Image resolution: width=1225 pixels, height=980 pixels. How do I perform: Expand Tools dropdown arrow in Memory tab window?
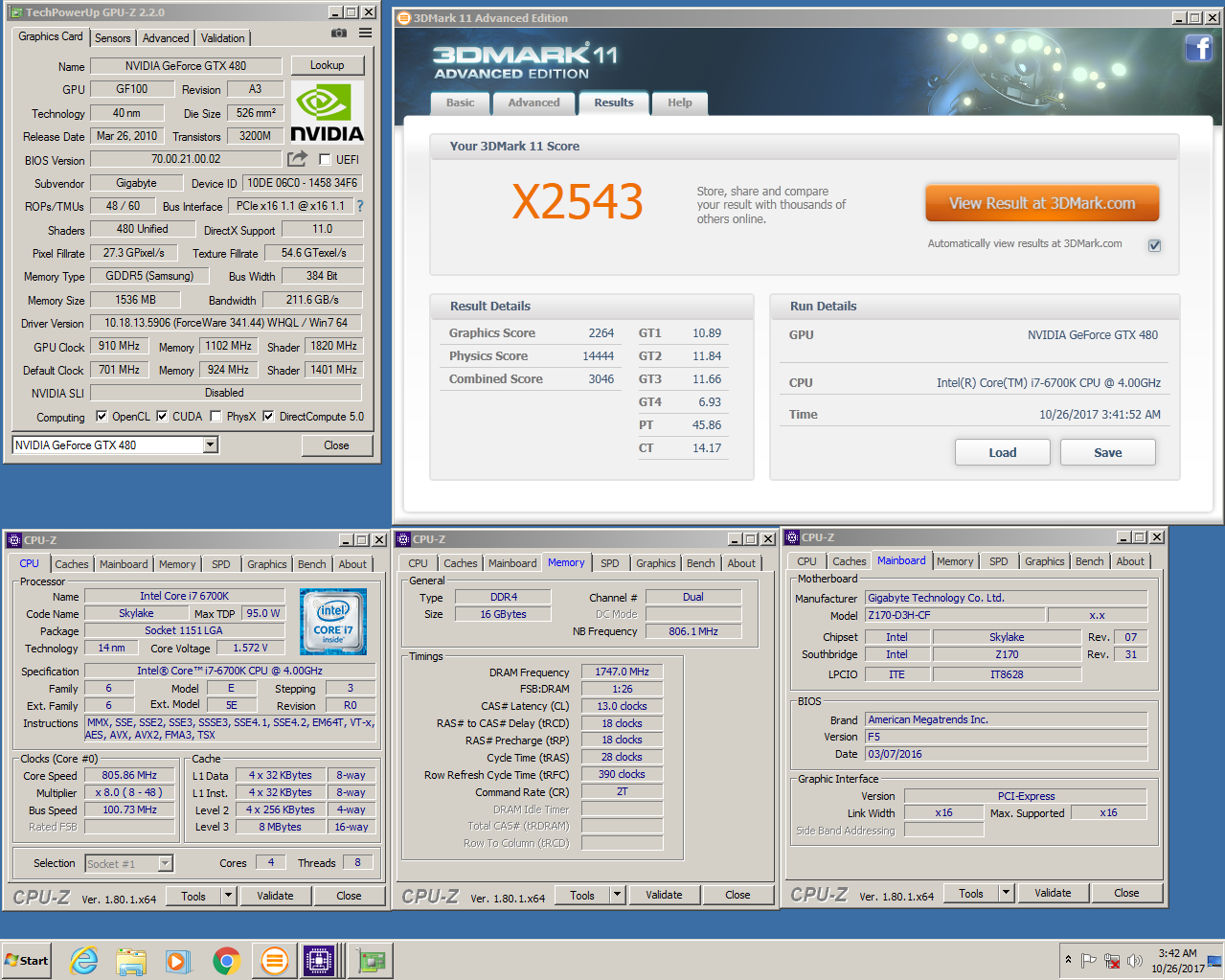[617, 895]
